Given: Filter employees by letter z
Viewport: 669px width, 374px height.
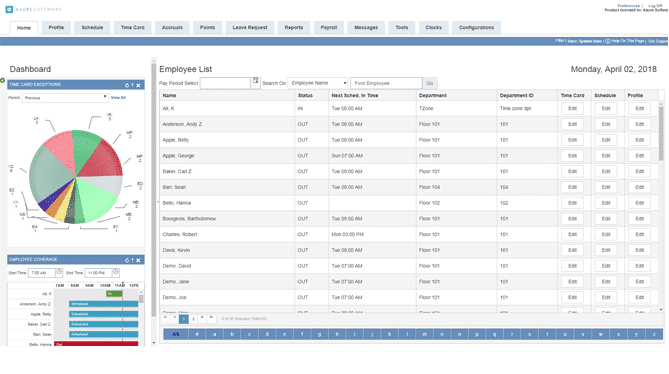Looking at the screenshot, I should (654, 334).
